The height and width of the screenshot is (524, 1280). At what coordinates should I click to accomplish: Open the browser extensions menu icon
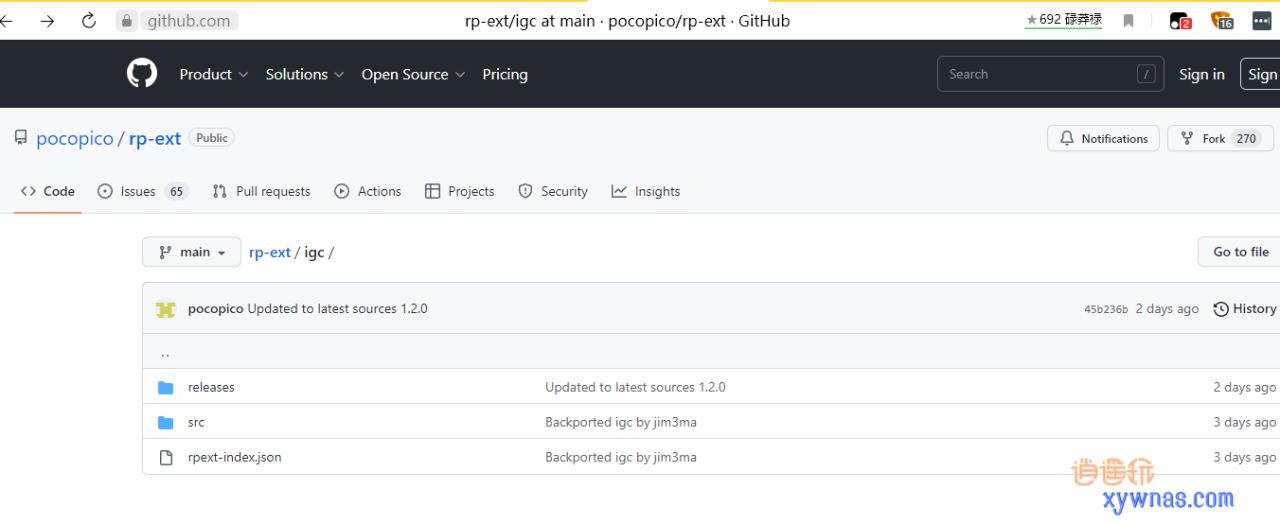1262,20
